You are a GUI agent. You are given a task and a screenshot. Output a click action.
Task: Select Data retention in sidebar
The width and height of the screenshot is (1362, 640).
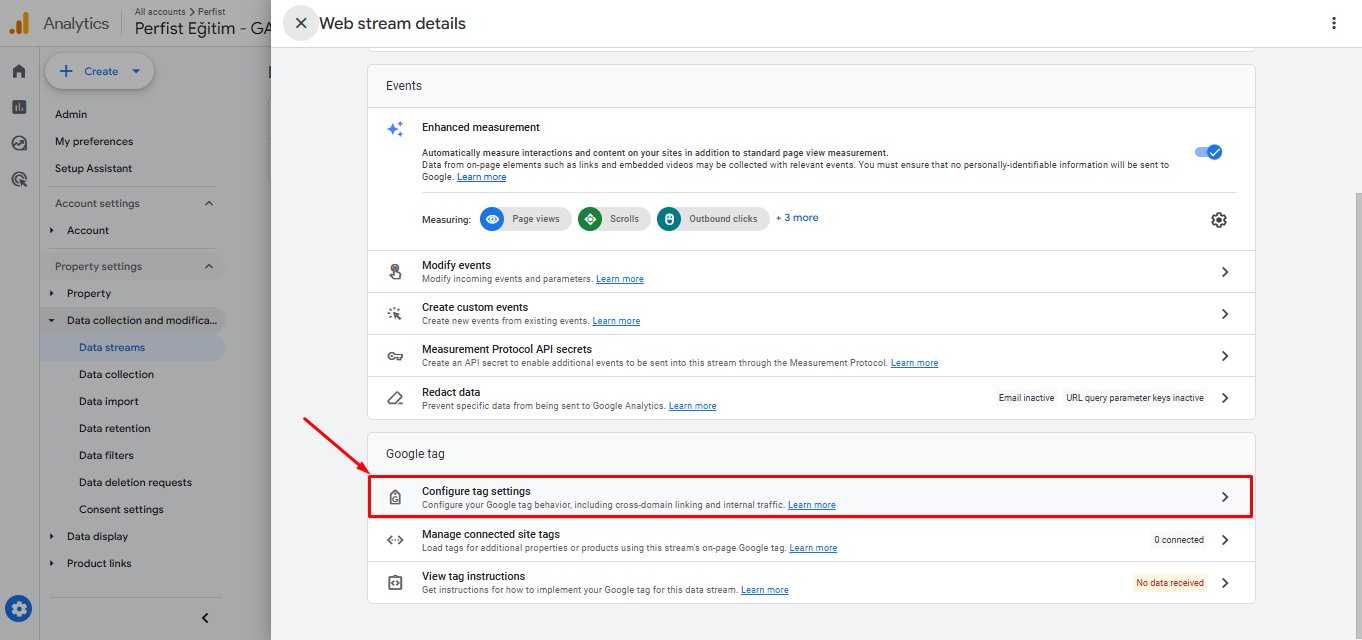pyautogui.click(x=115, y=428)
